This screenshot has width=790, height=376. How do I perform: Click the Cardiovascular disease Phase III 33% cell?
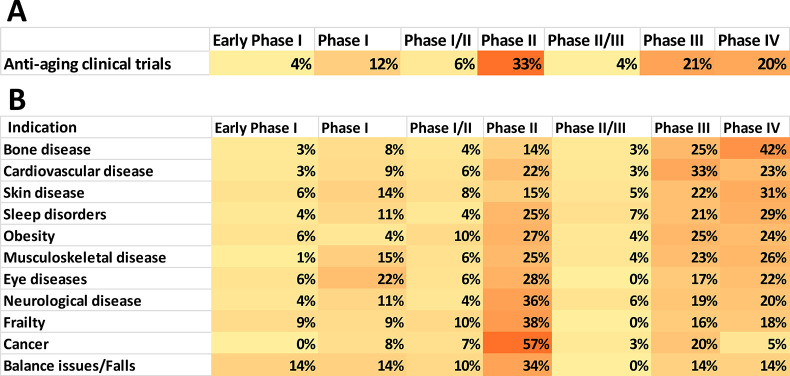pyautogui.click(x=685, y=171)
